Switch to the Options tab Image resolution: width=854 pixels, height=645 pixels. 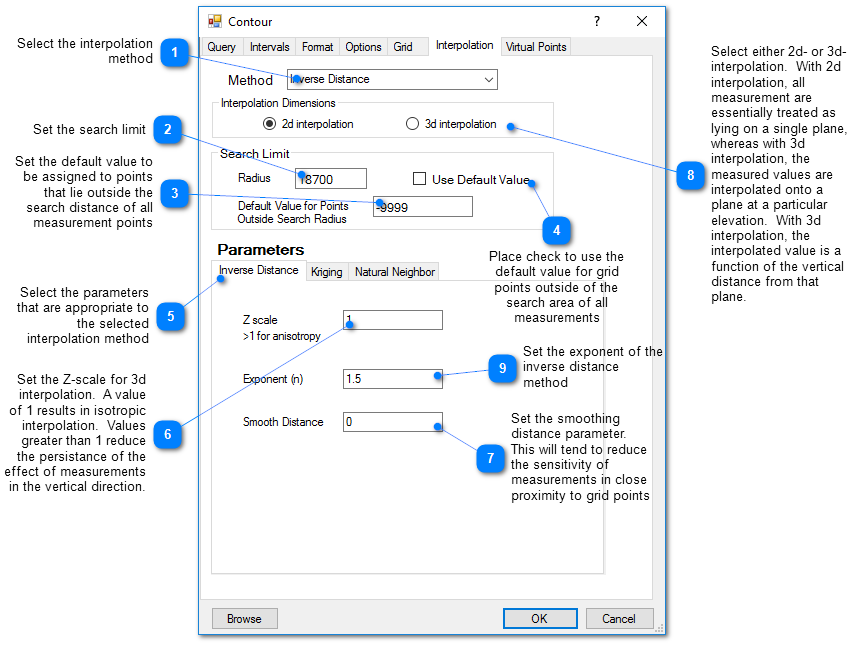pos(363,47)
